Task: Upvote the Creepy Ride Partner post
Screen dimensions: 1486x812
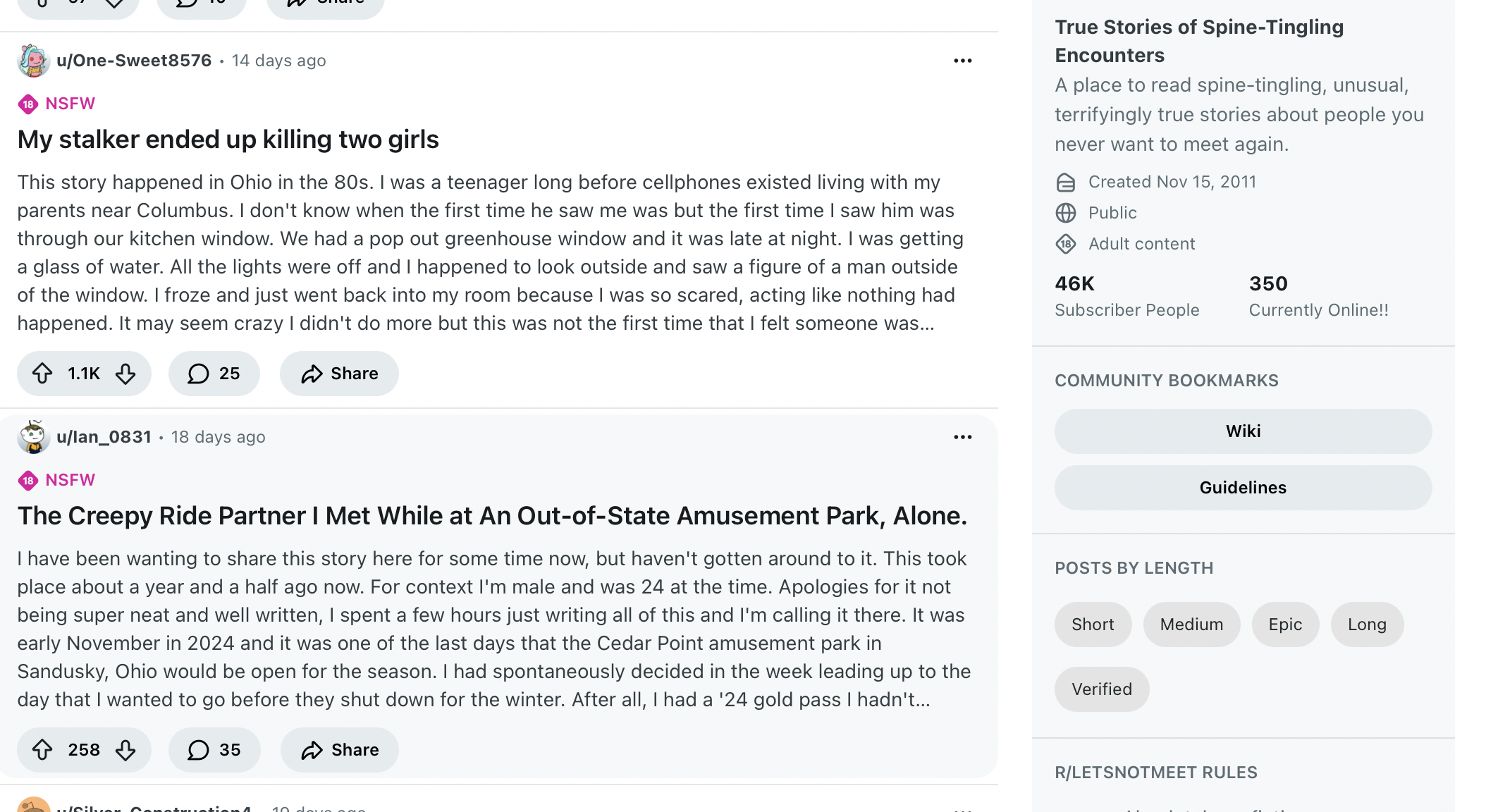Action: pyautogui.click(x=42, y=750)
